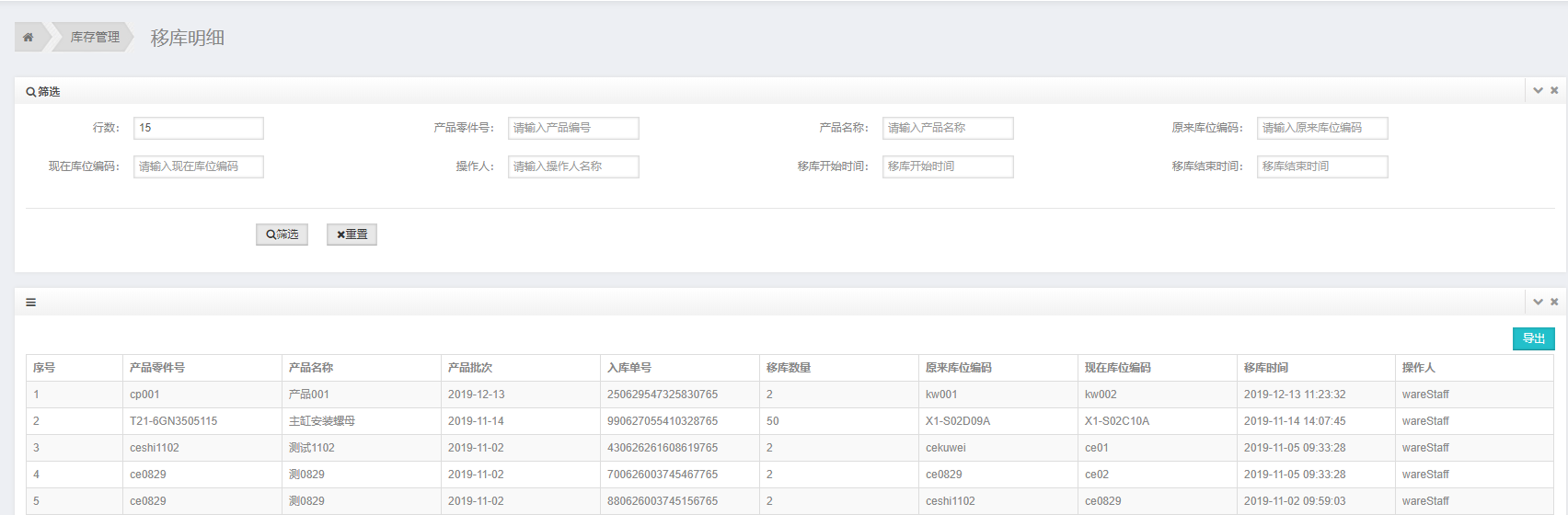Open the 移库结束时间 date picker field
Image resolution: width=1568 pixels, height=515 pixels.
[1321, 166]
